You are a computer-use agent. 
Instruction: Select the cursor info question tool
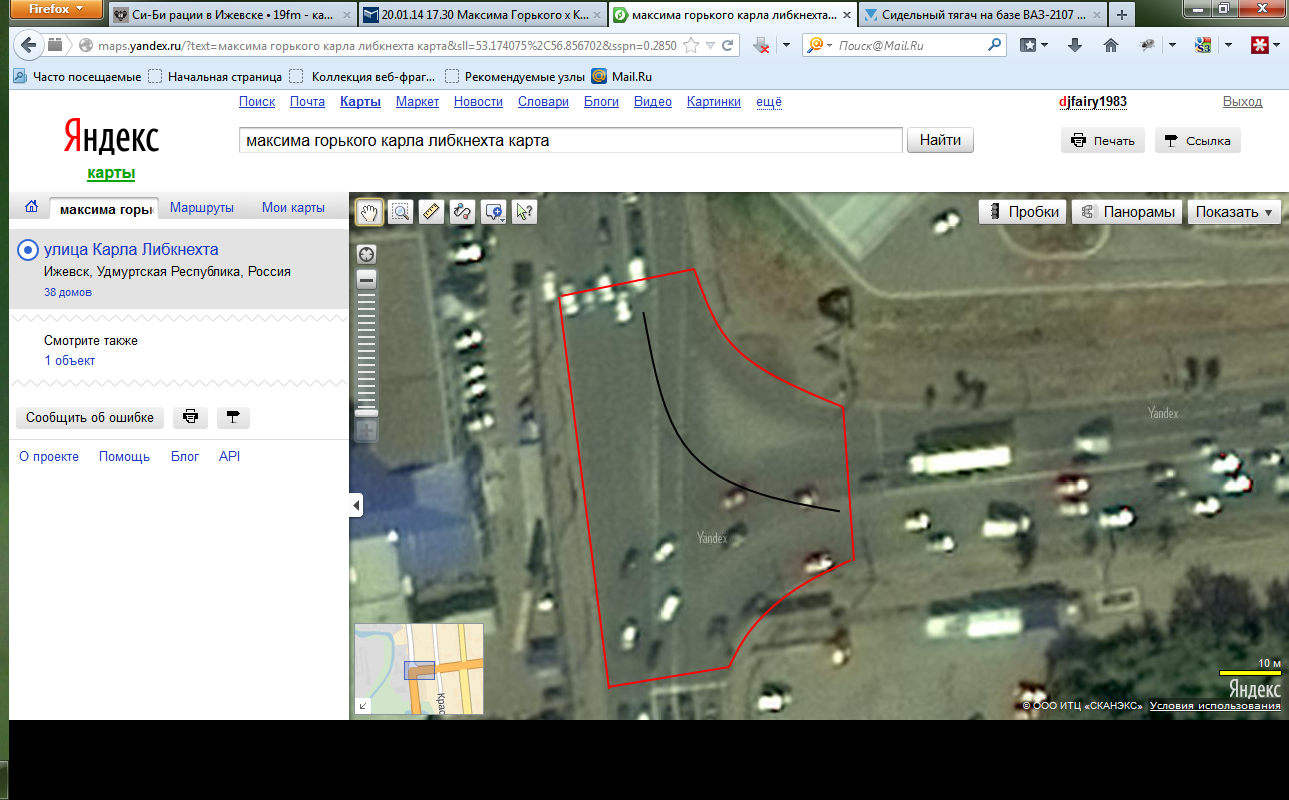click(x=524, y=212)
